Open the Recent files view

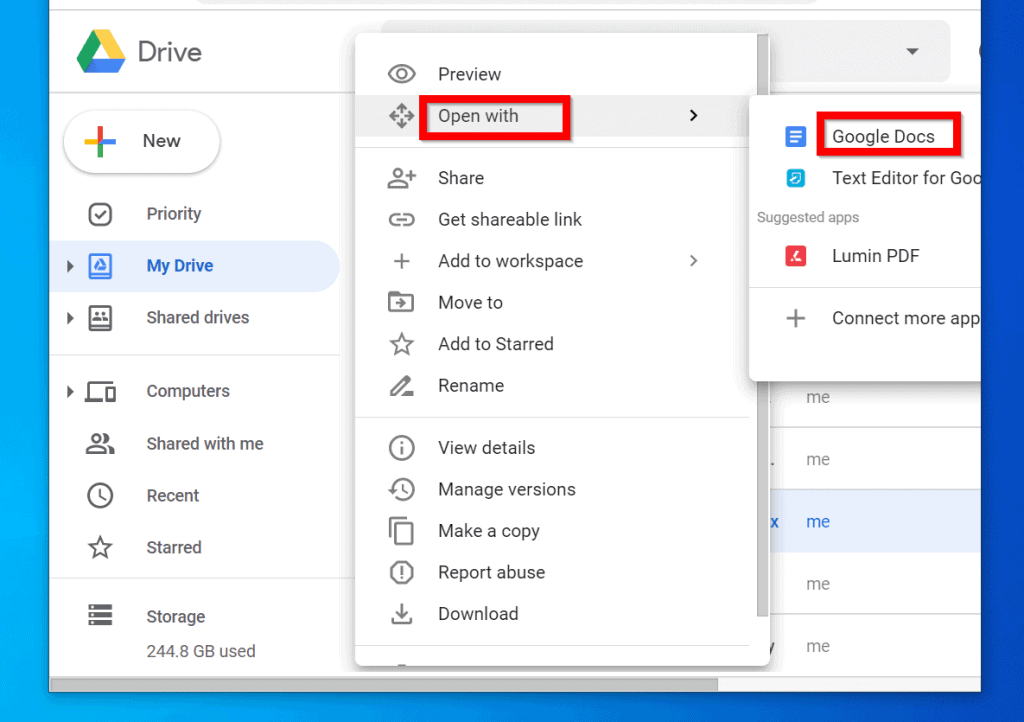195,495
